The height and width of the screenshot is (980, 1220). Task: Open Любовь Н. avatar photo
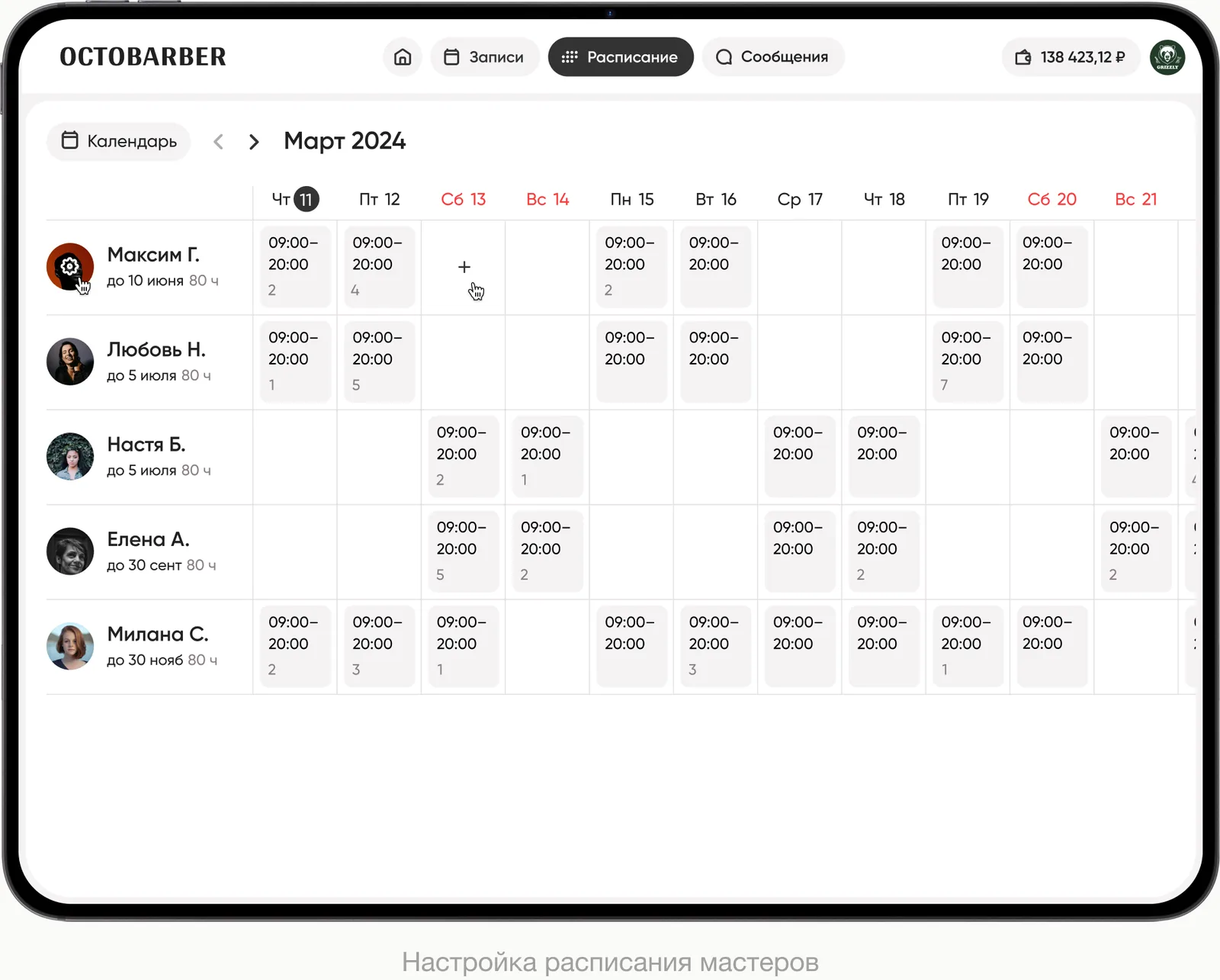pos(69,361)
